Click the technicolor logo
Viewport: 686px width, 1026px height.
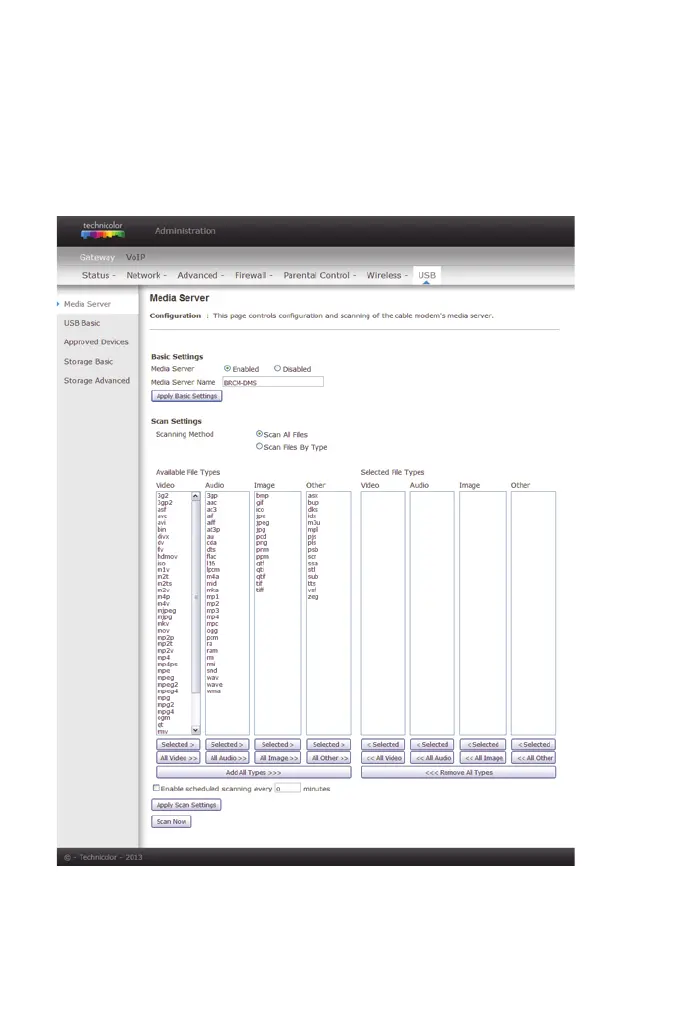[x=103, y=230]
